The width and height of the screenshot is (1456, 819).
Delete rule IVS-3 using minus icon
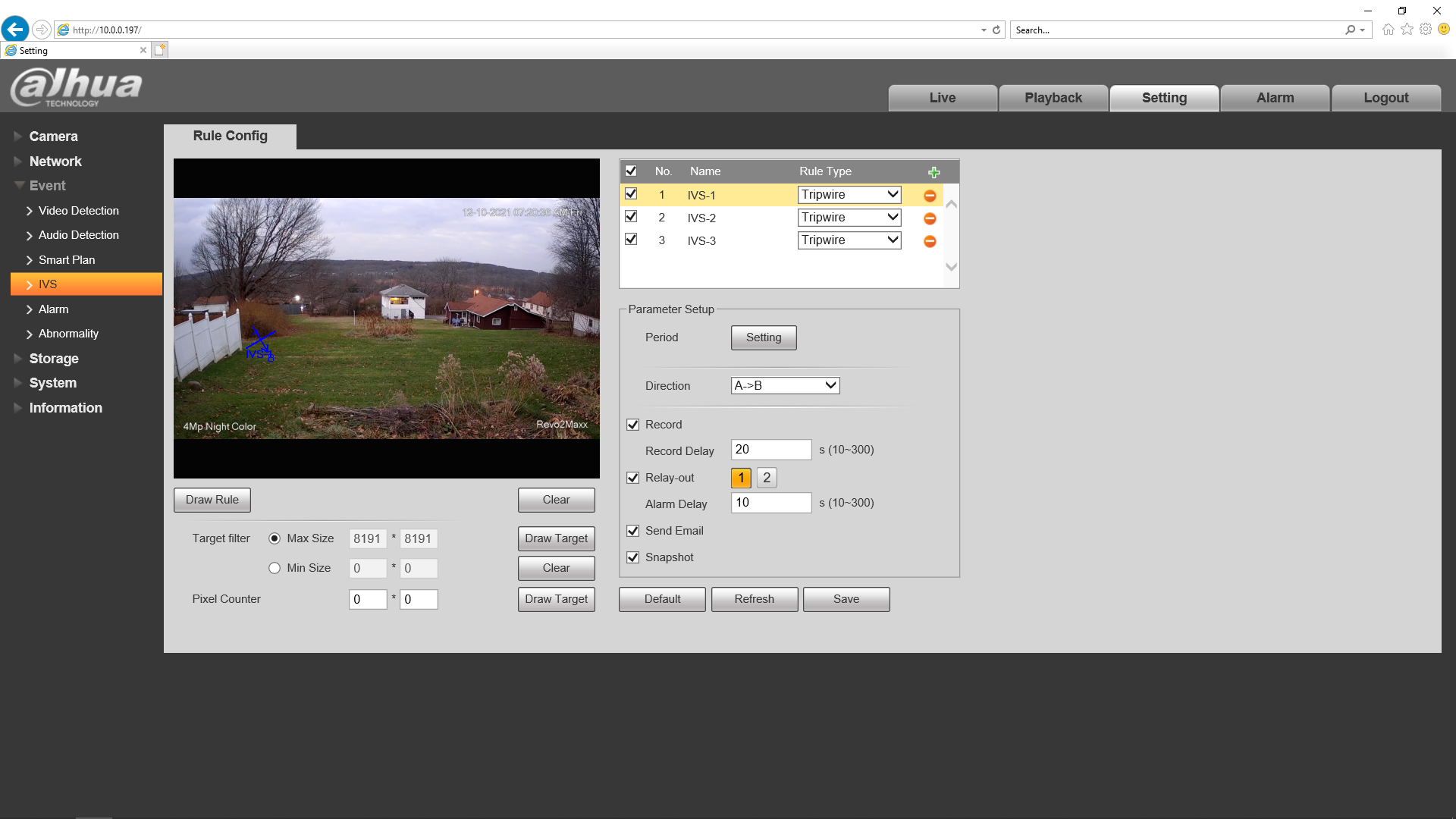click(930, 241)
